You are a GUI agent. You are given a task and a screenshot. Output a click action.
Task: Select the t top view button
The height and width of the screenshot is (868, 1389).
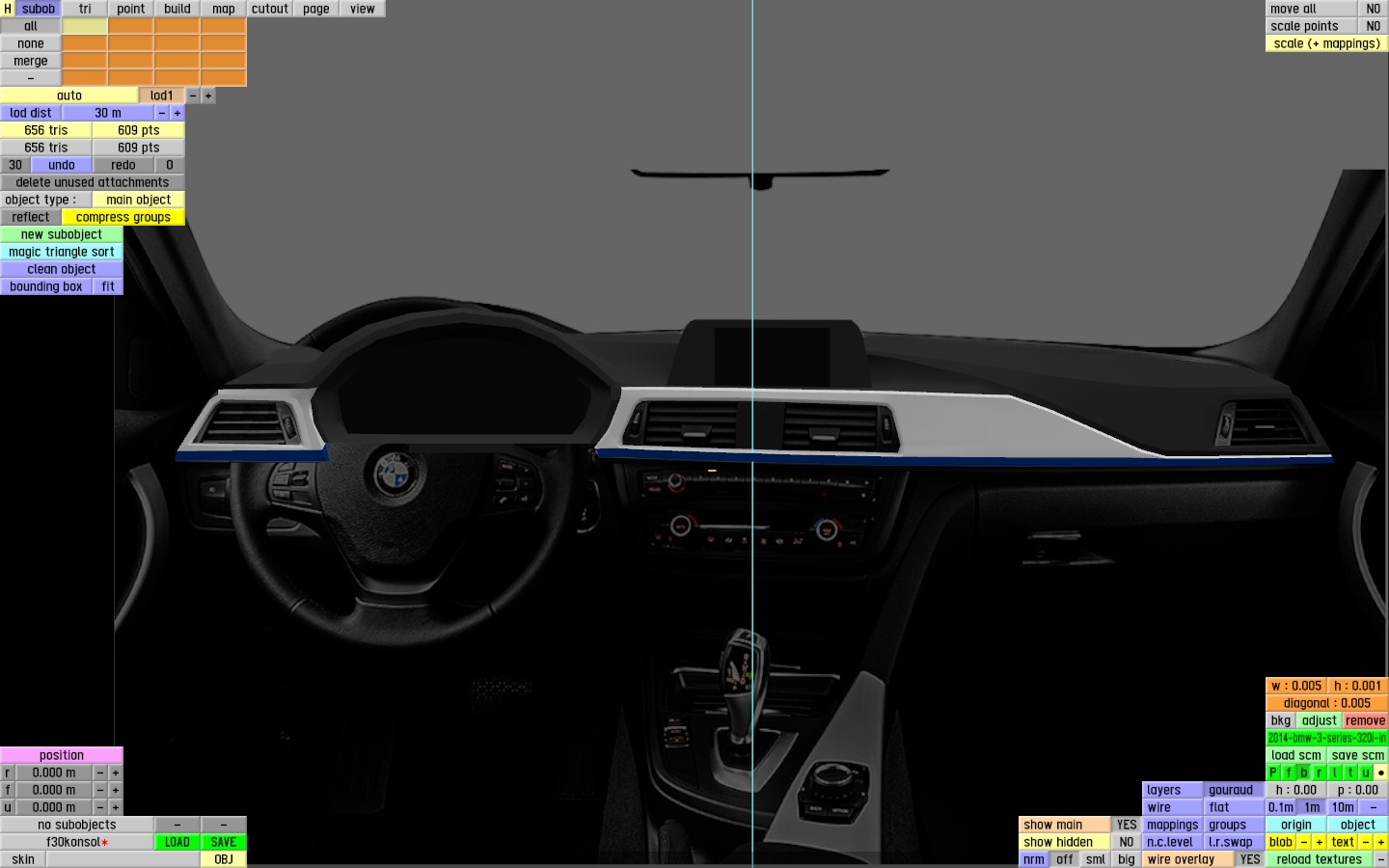pyautogui.click(x=1350, y=773)
